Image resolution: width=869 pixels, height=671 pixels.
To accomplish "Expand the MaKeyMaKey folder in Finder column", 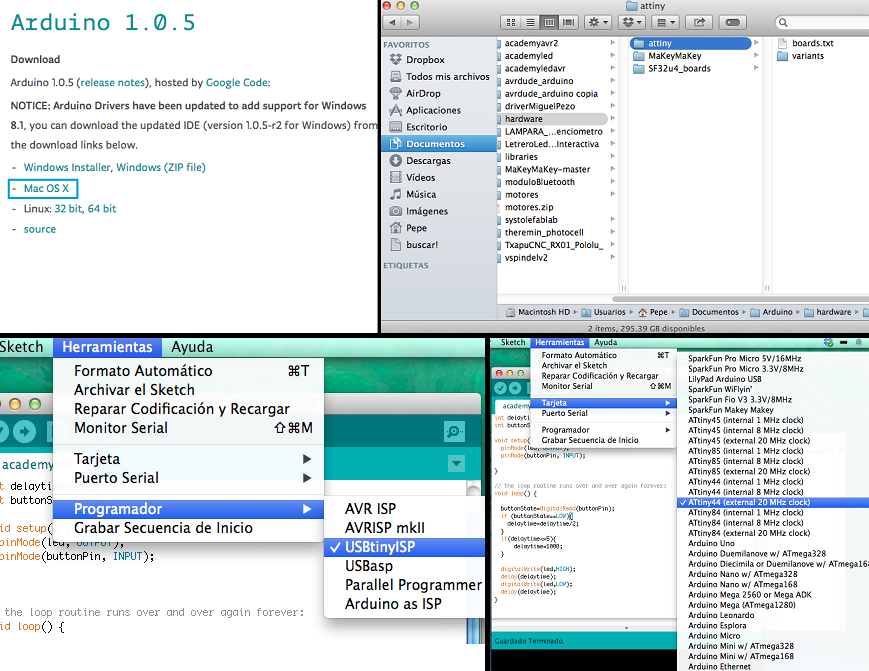I will tap(756, 56).
